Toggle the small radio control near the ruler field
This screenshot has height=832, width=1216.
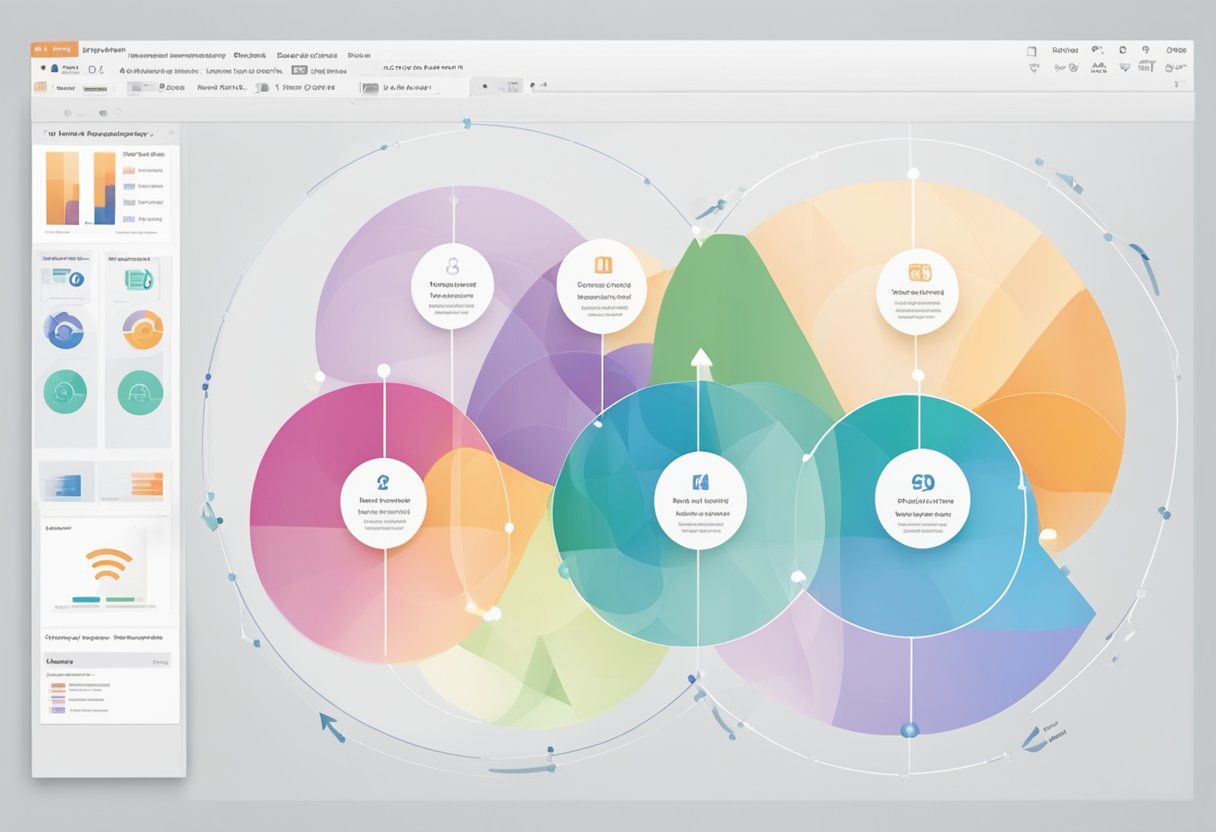pyautogui.click(x=485, y=87)
